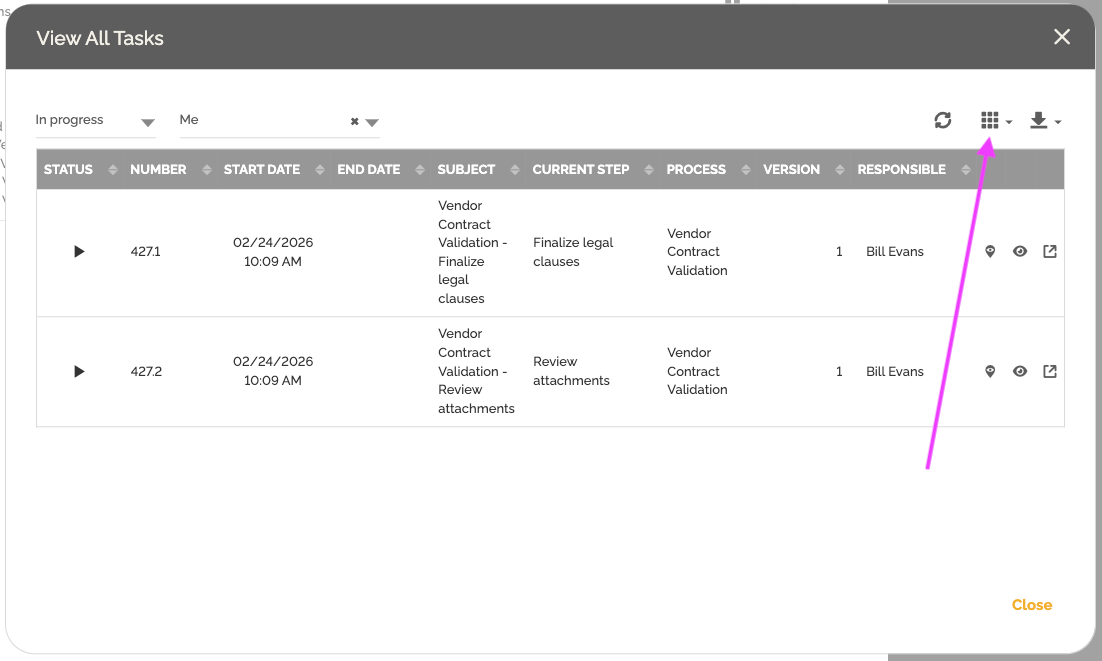
Task: View details with eye icon for 427.1
Action: 1020,252
